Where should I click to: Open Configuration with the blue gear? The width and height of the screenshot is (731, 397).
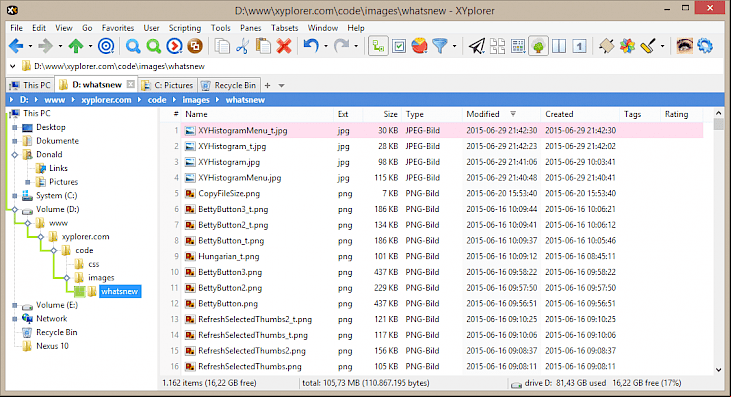705,46
